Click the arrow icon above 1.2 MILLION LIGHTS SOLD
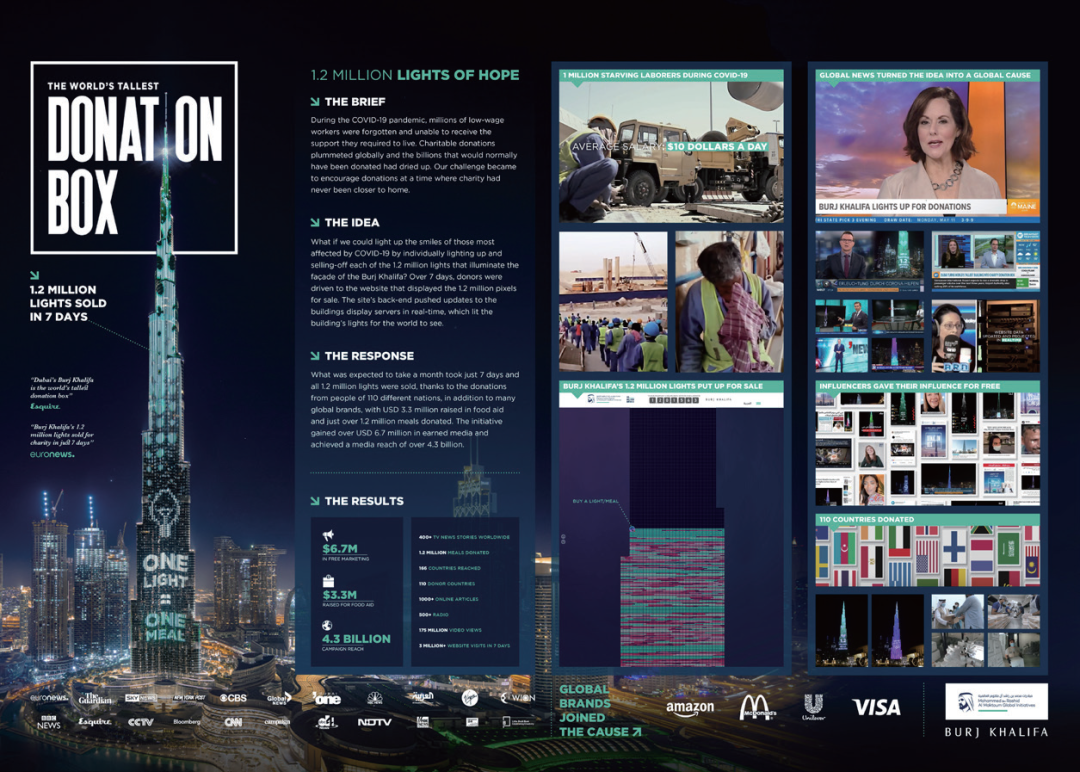The image size is (1080, 772). tap(34, 275)
